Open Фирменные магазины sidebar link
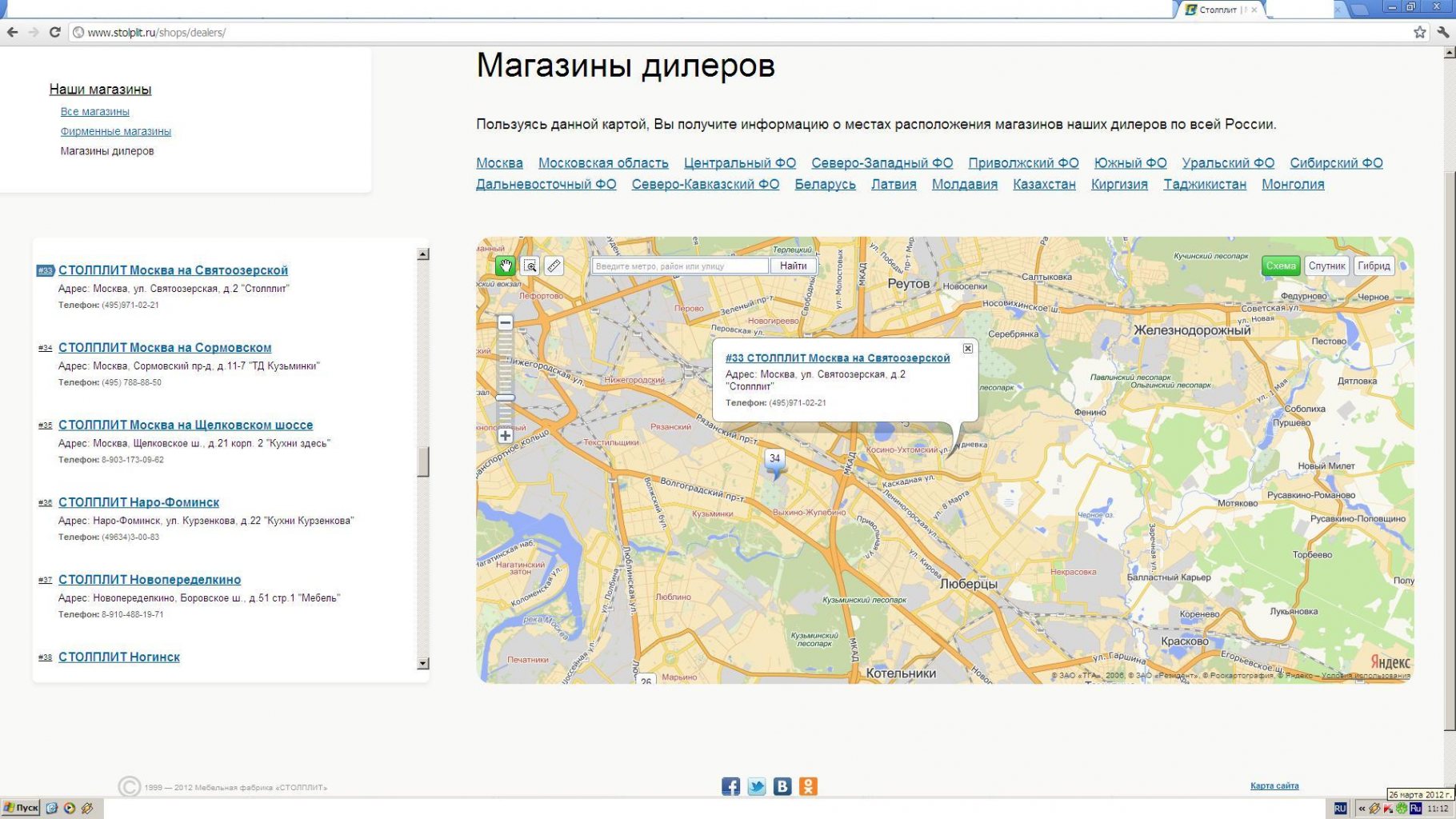 [115, 131]
